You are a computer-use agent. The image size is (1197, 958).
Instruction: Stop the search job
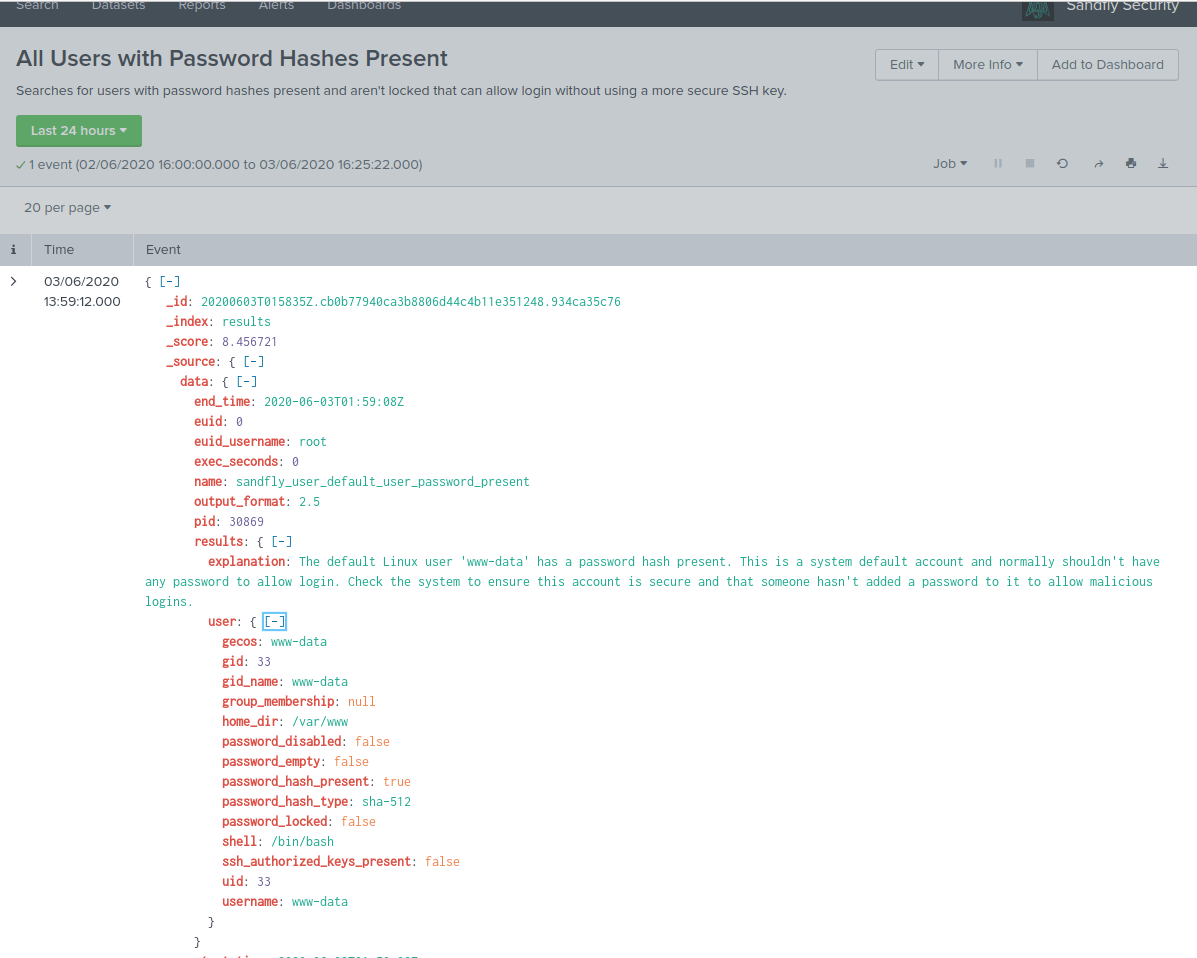(x=1030, y=163)
